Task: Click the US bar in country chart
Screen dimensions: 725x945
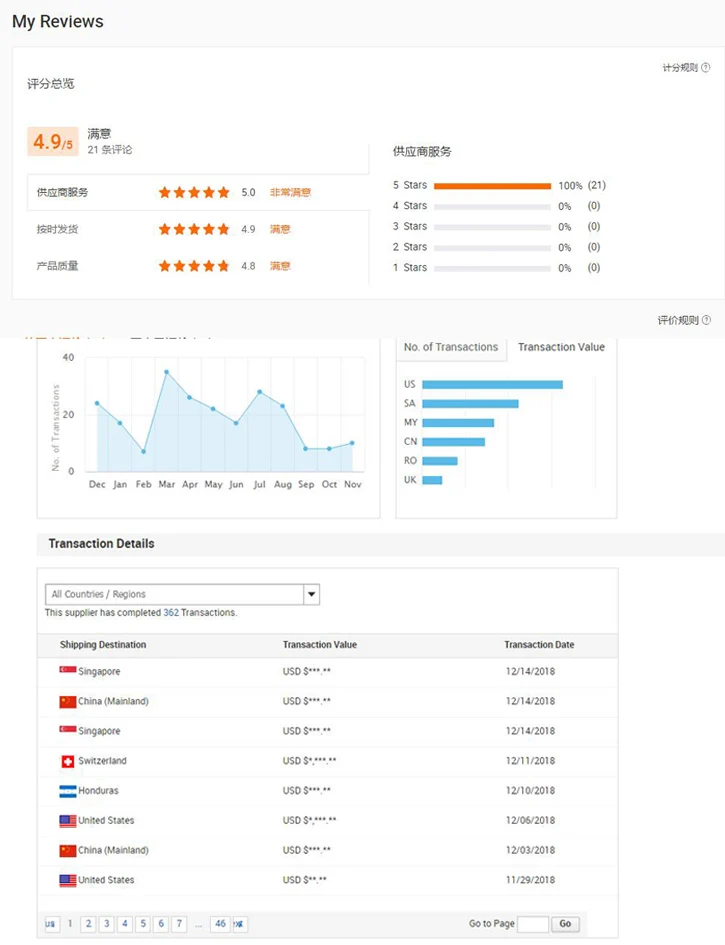Action: [x=492, y=384]
